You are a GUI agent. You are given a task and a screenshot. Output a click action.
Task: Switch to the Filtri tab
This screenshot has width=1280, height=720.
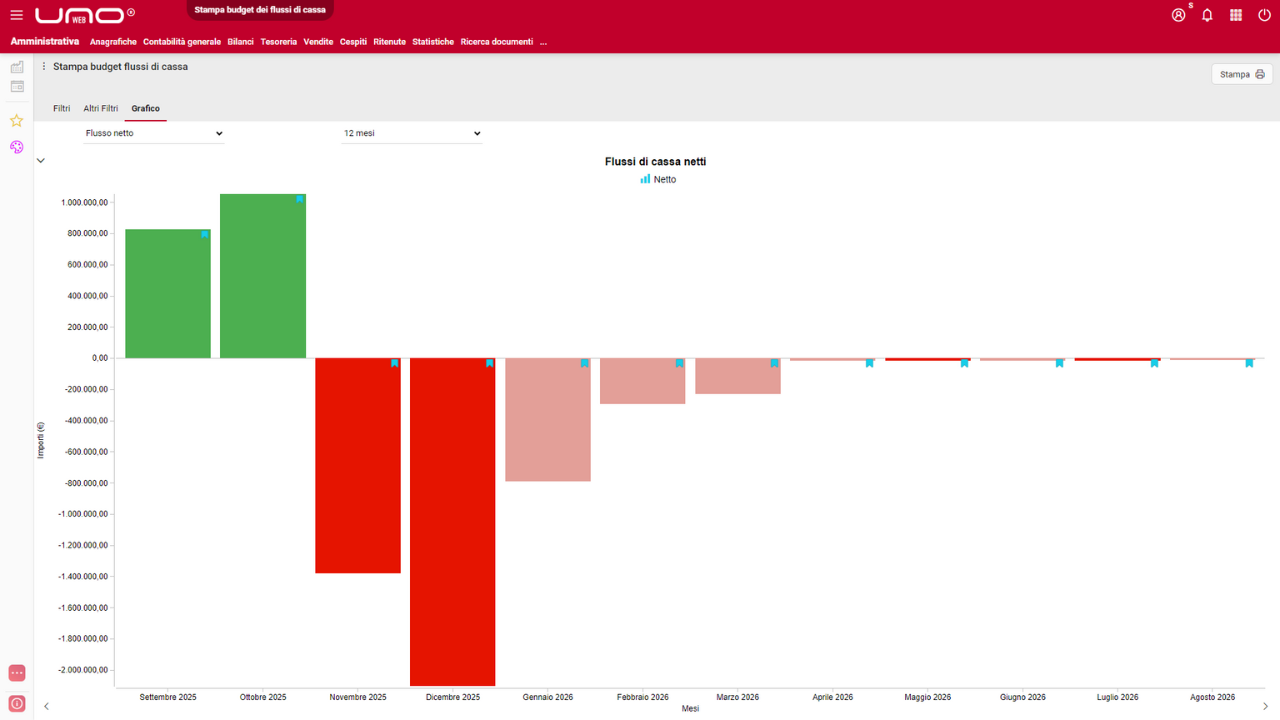(x=61, y=108)
